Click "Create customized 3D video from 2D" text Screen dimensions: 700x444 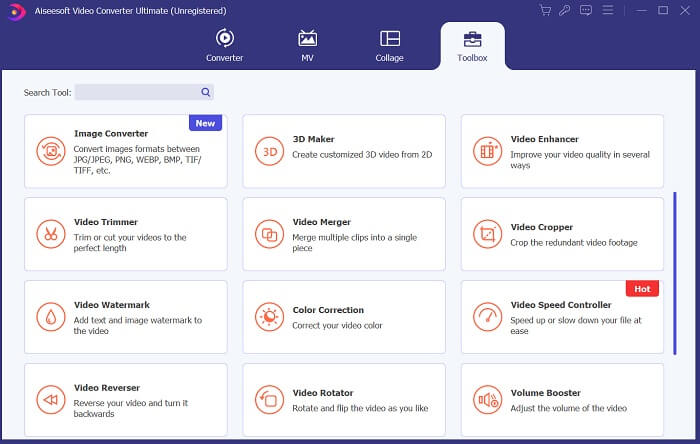click(x=362, y=154)
